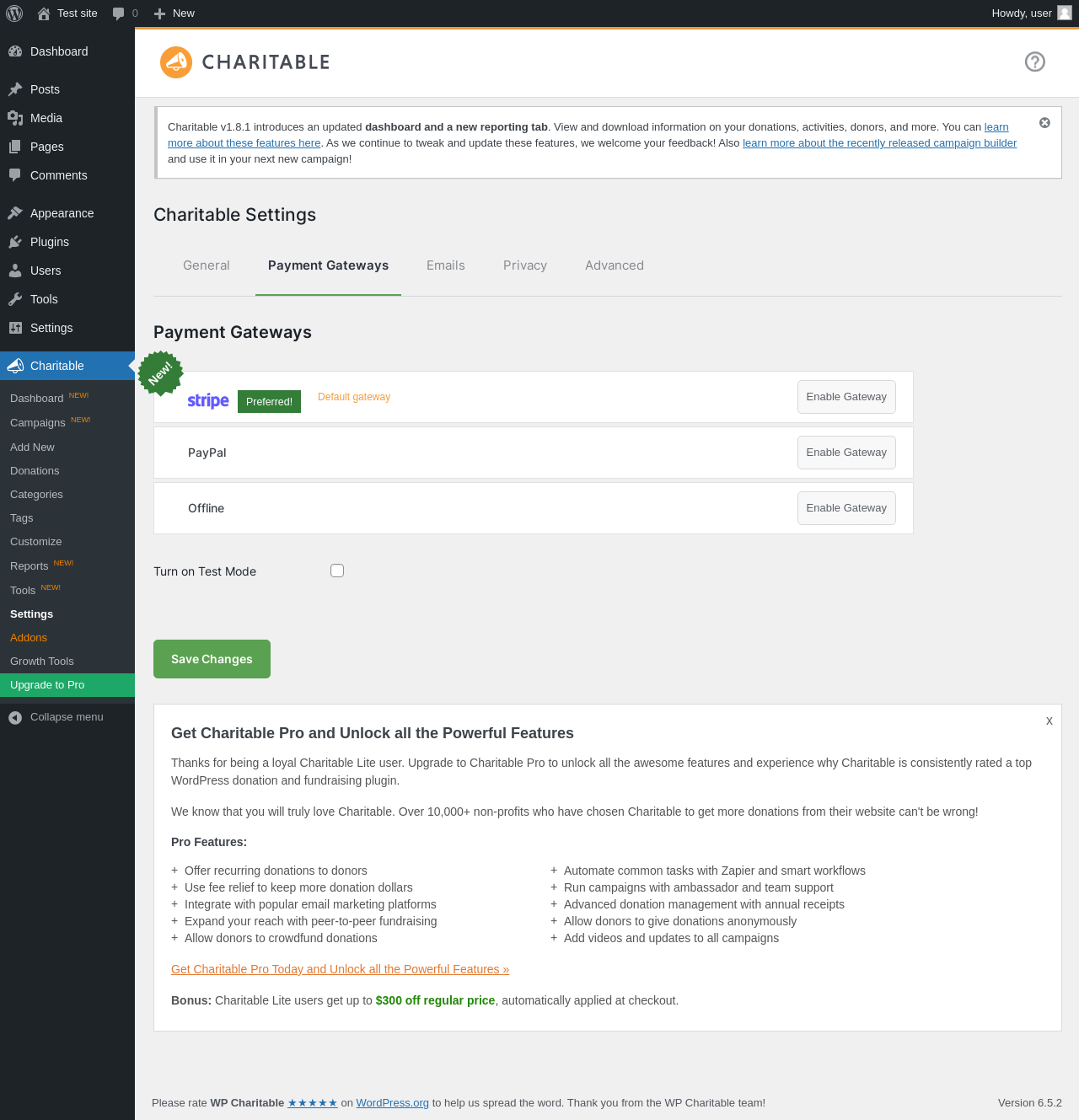This screenshot has height=1120, width=1079.
Task: Toggle Turn on Test Mode checkbox
Action: pos(337,571)
